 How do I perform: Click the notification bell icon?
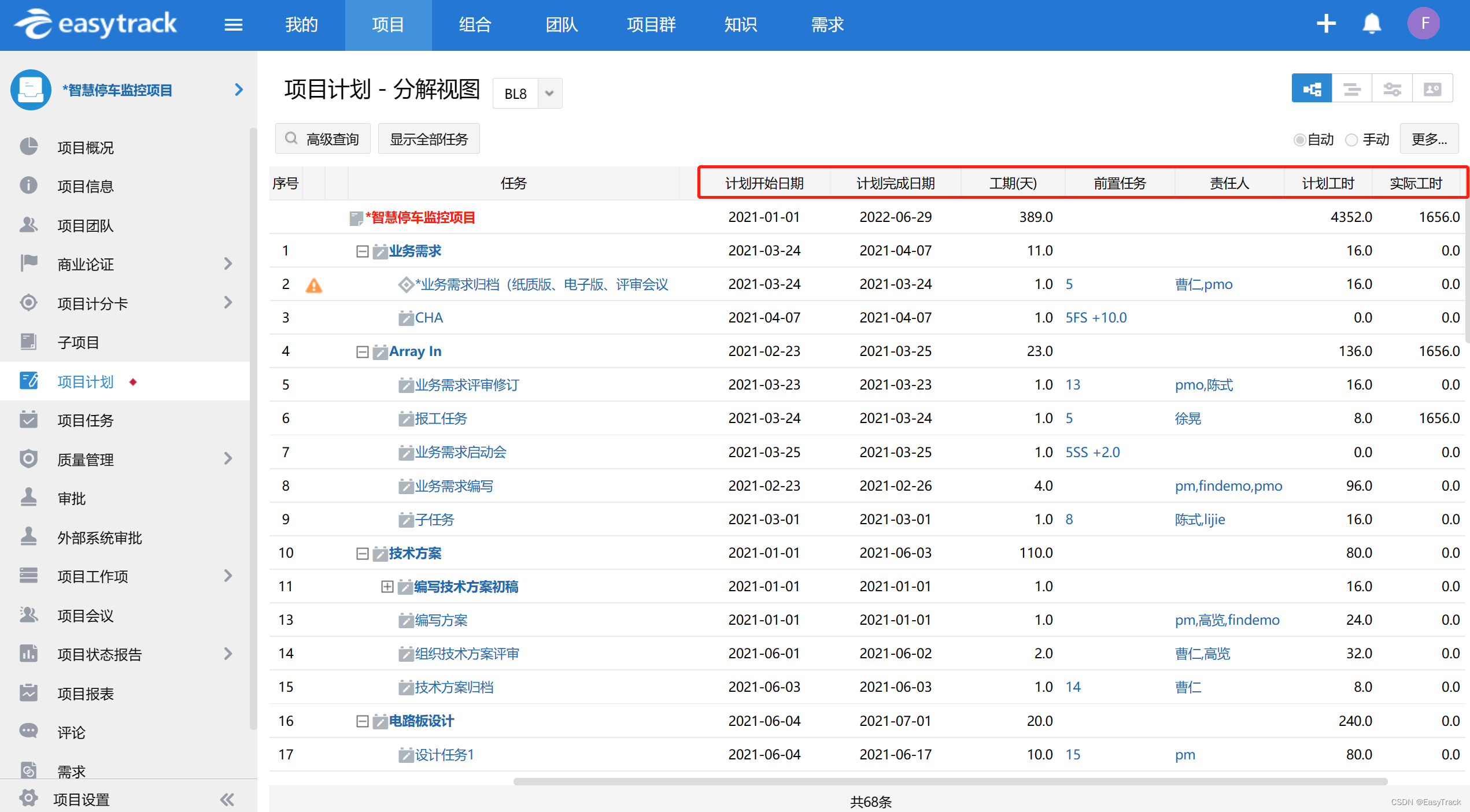[x=1372, y=24]
